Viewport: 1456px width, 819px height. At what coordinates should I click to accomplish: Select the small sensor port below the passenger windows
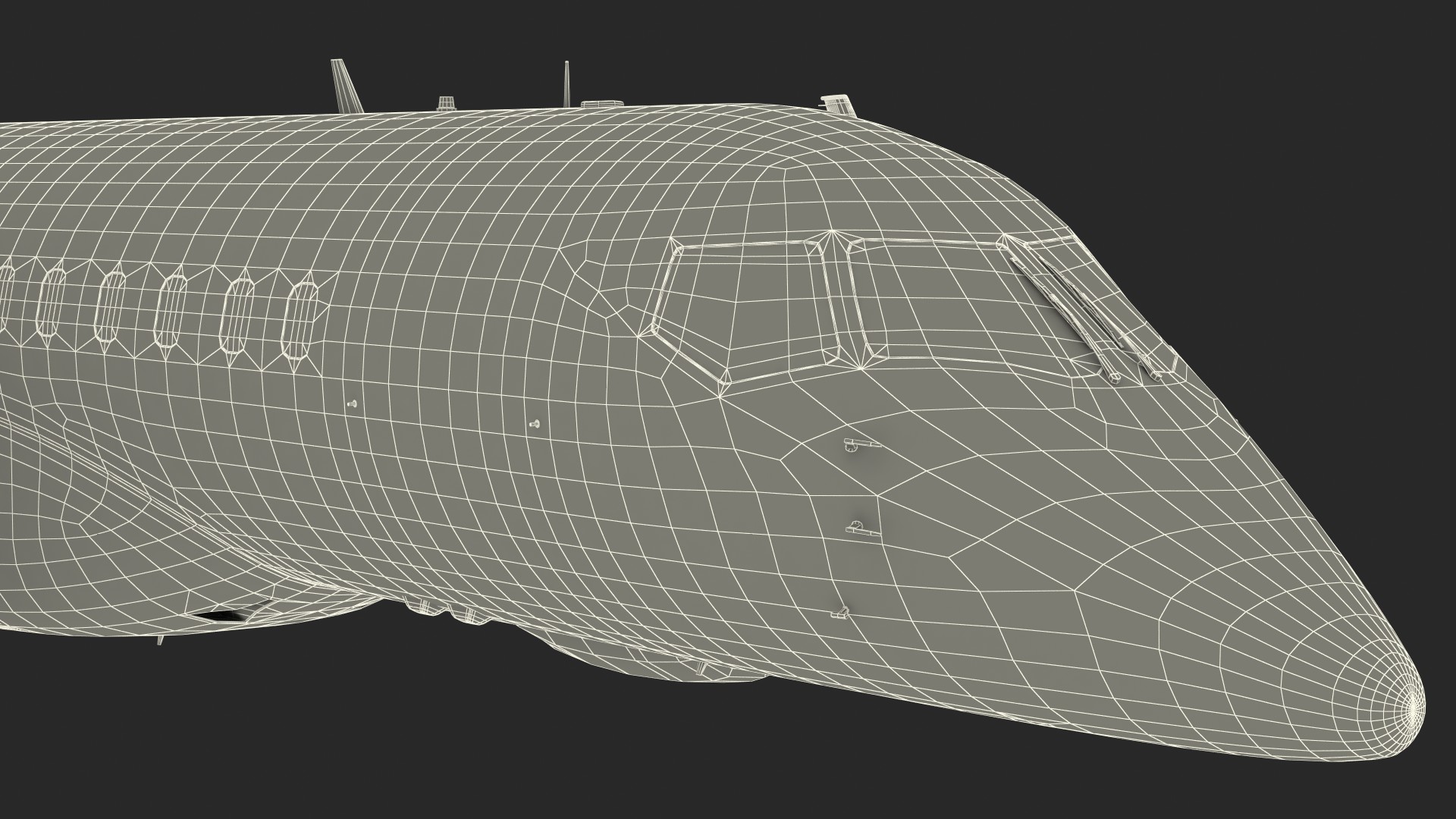coord(351,404)
